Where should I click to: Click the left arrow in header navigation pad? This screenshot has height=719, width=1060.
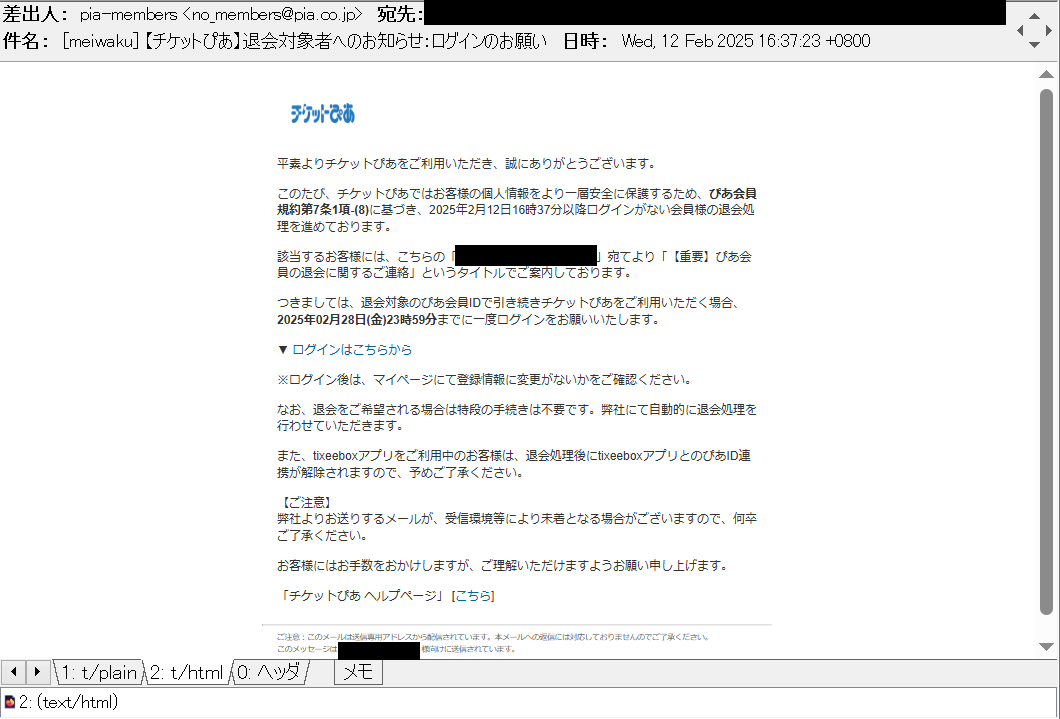click(1020, 30)
